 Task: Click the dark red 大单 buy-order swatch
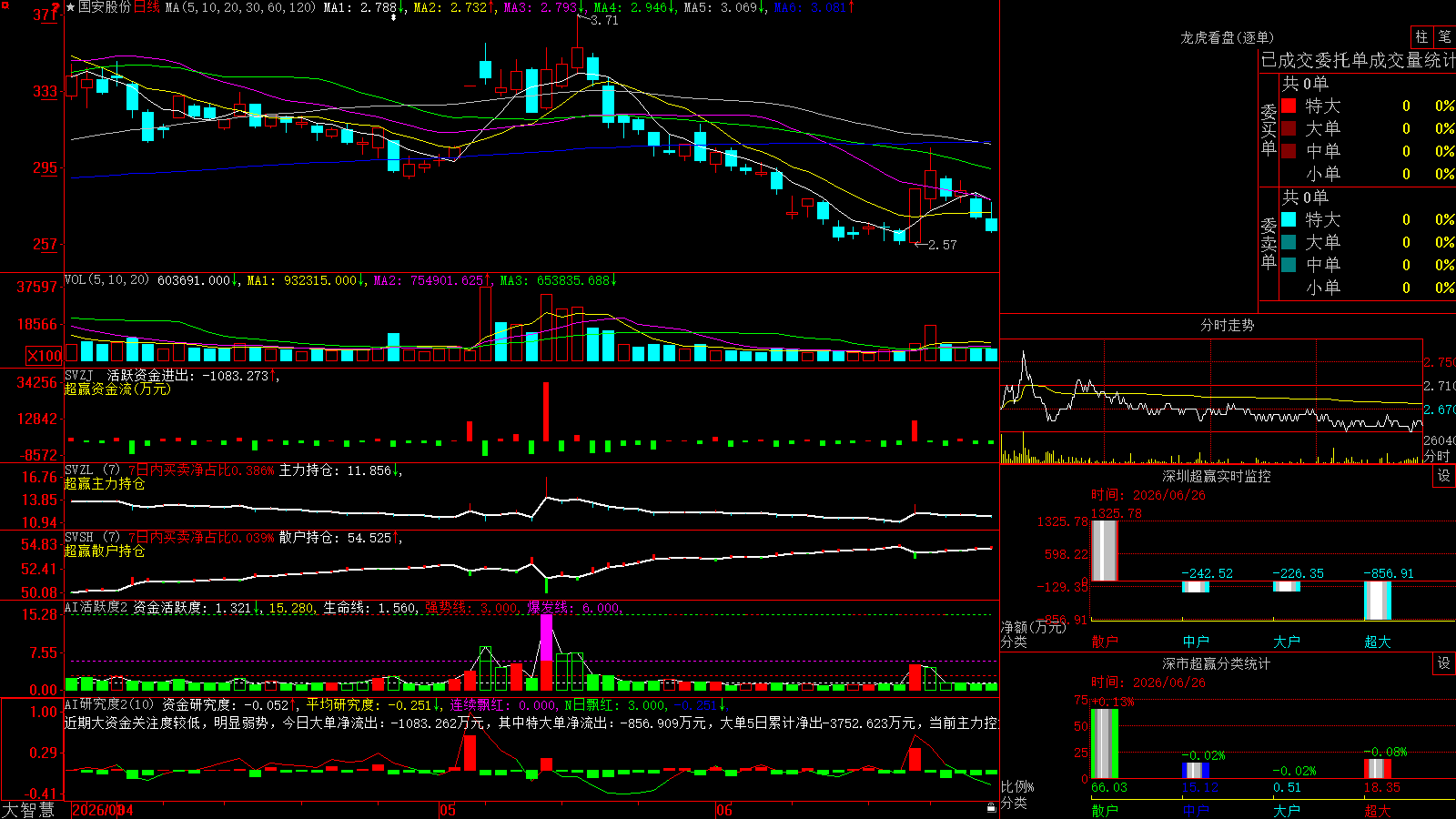point(1289,128)
